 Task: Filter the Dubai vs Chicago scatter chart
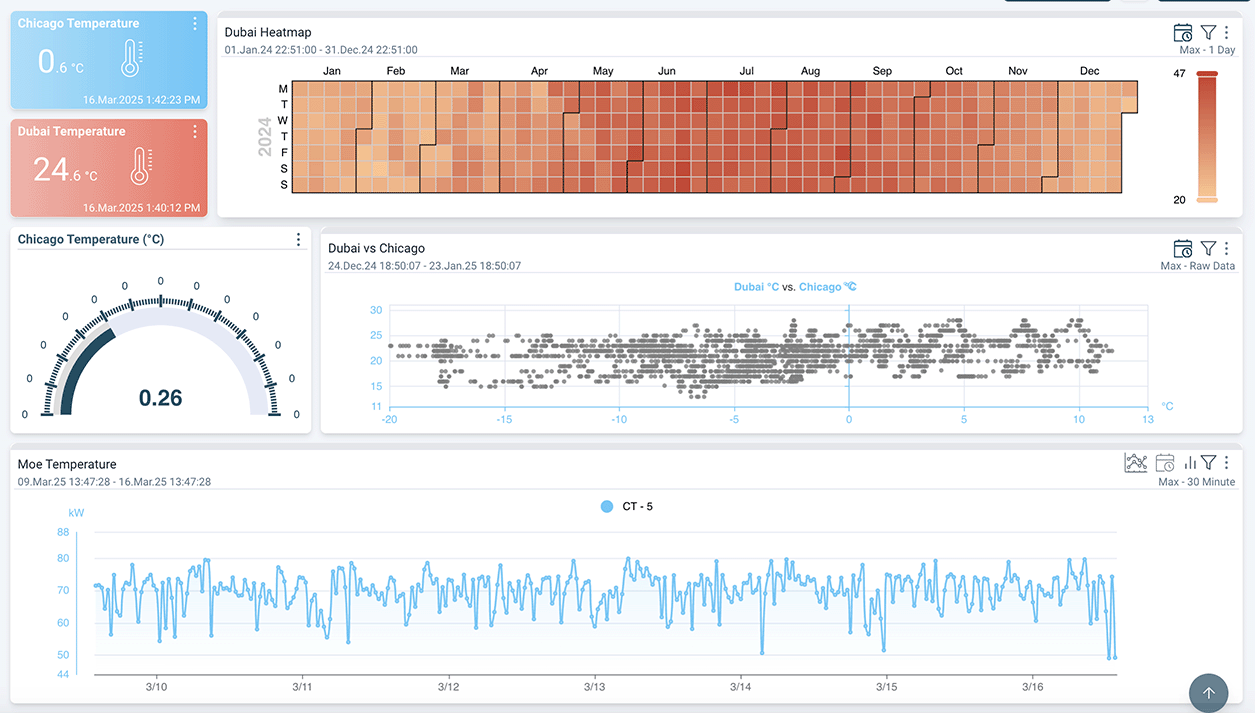(x=1208, y=248)
